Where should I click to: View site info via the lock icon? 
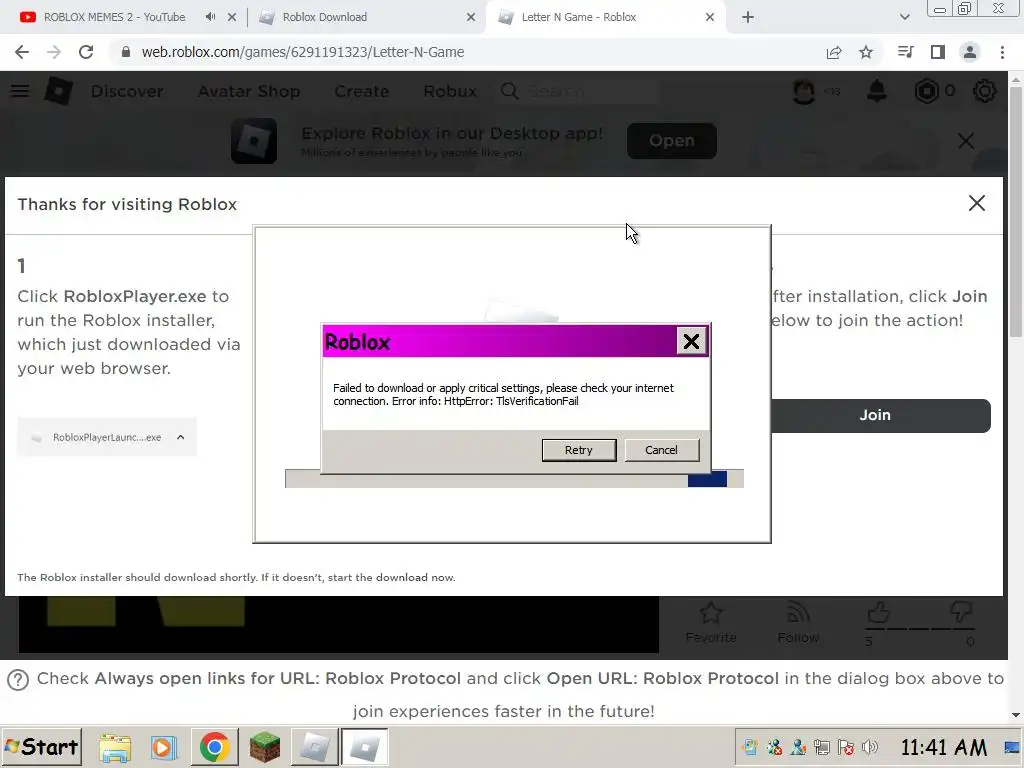pyautogui.click(x=126, y=52)
